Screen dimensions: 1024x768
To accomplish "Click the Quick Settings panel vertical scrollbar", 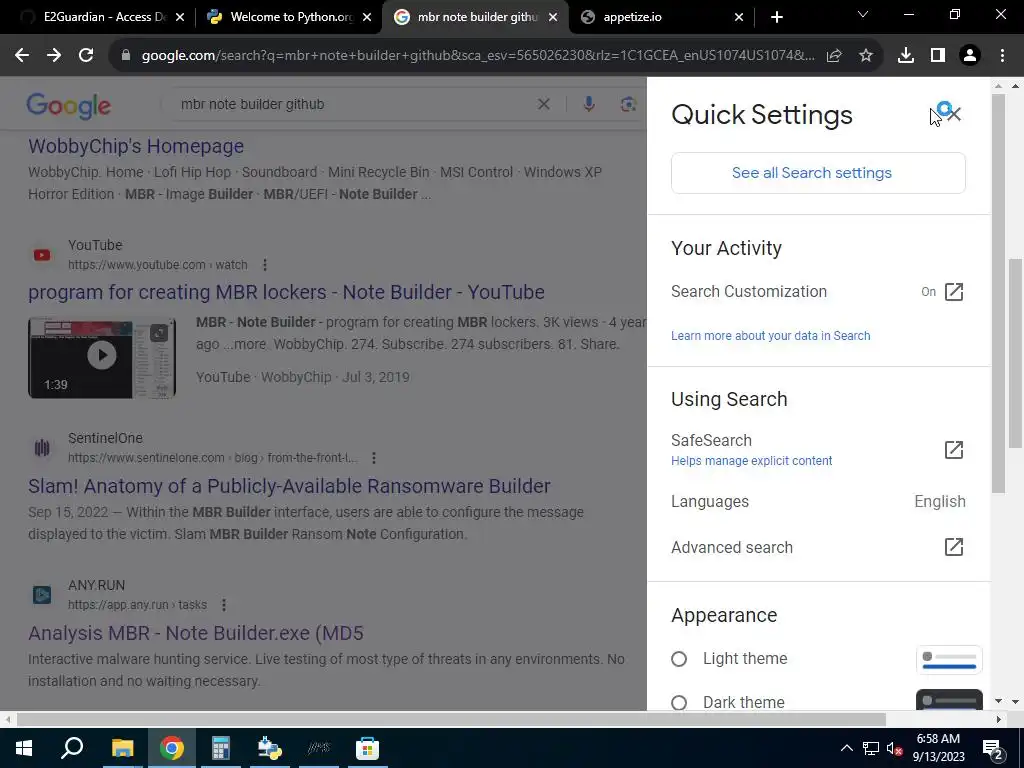I will point(998,294).
